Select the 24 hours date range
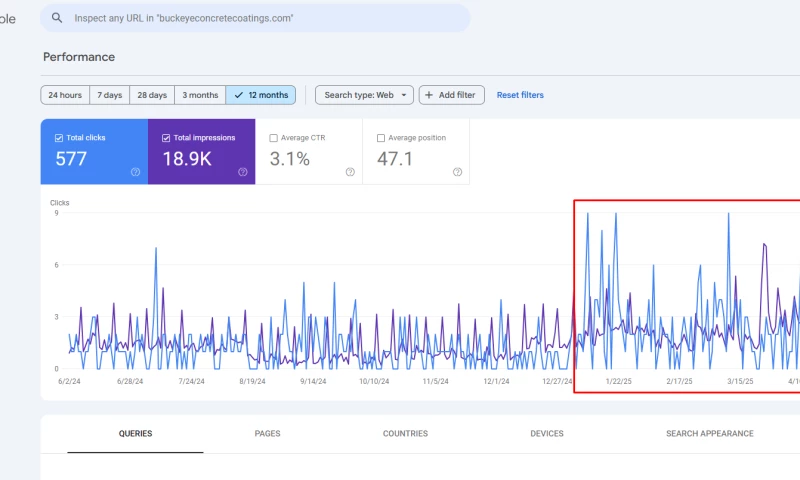The width and height of the screenshot is (800, 480). click(x=65, y=95)
